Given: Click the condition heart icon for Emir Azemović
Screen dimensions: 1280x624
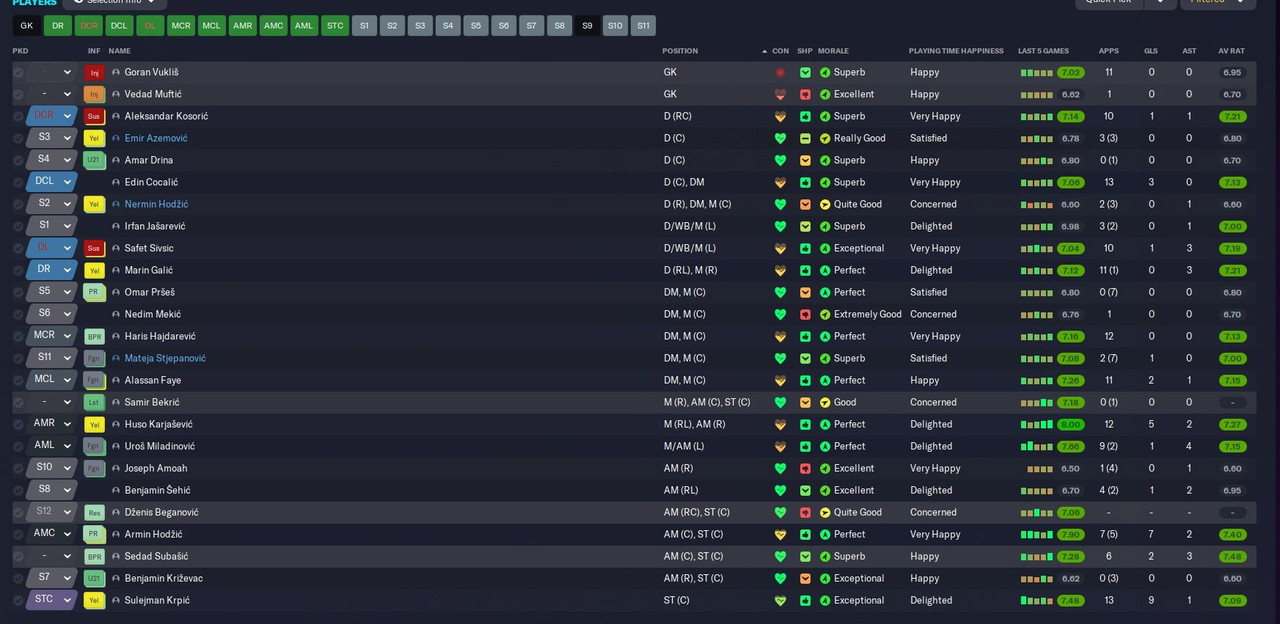Looking at the screenshot, I should click(780, 138).
